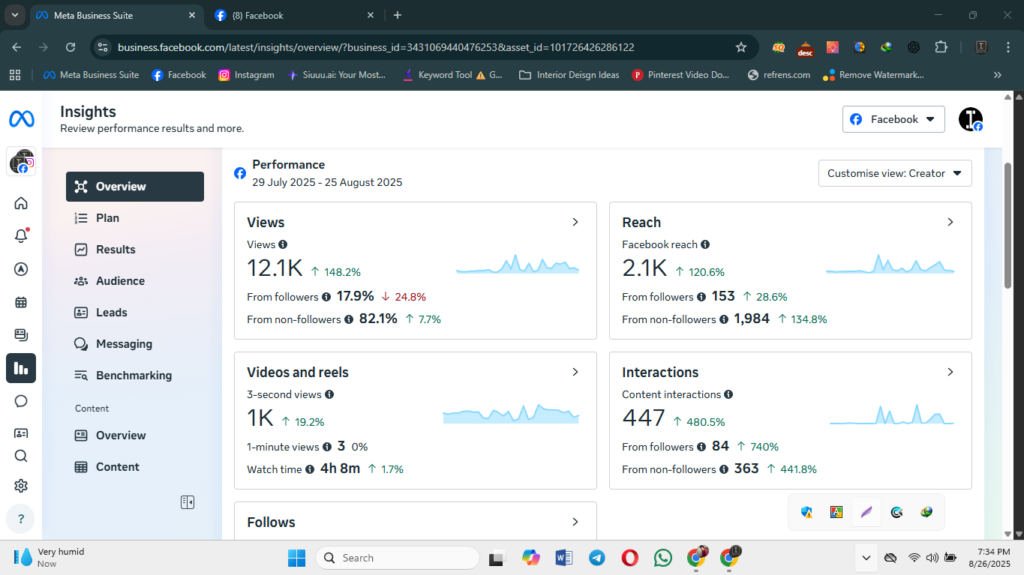1024x575 pixels.
Task: Open Keyword Tool bookmark
Action: tap(453, 75)
